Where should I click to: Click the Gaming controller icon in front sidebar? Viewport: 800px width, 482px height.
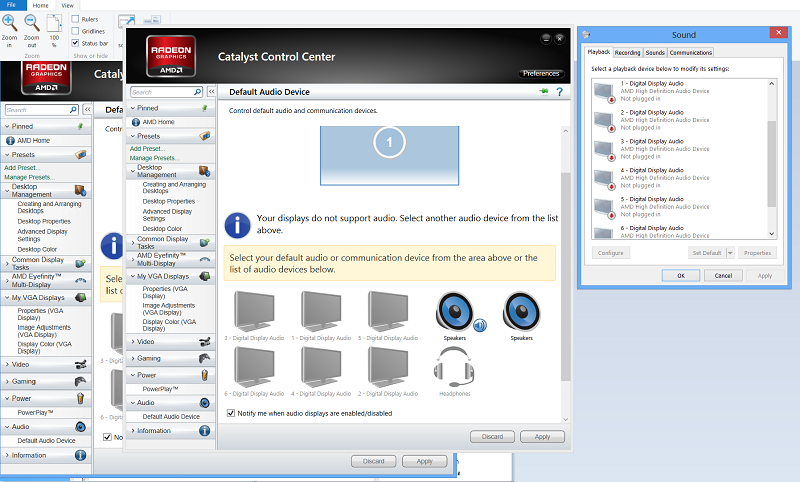click(205, 359)
